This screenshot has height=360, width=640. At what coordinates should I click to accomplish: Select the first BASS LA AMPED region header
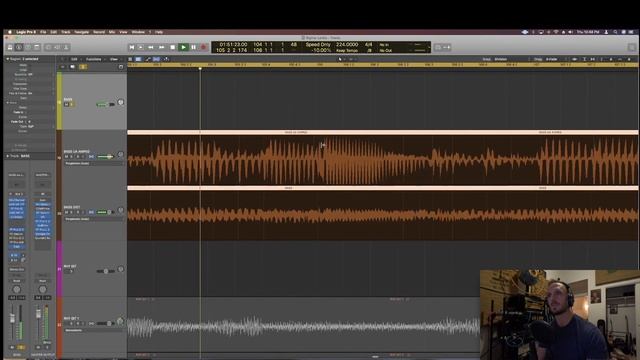coord(296,132)
